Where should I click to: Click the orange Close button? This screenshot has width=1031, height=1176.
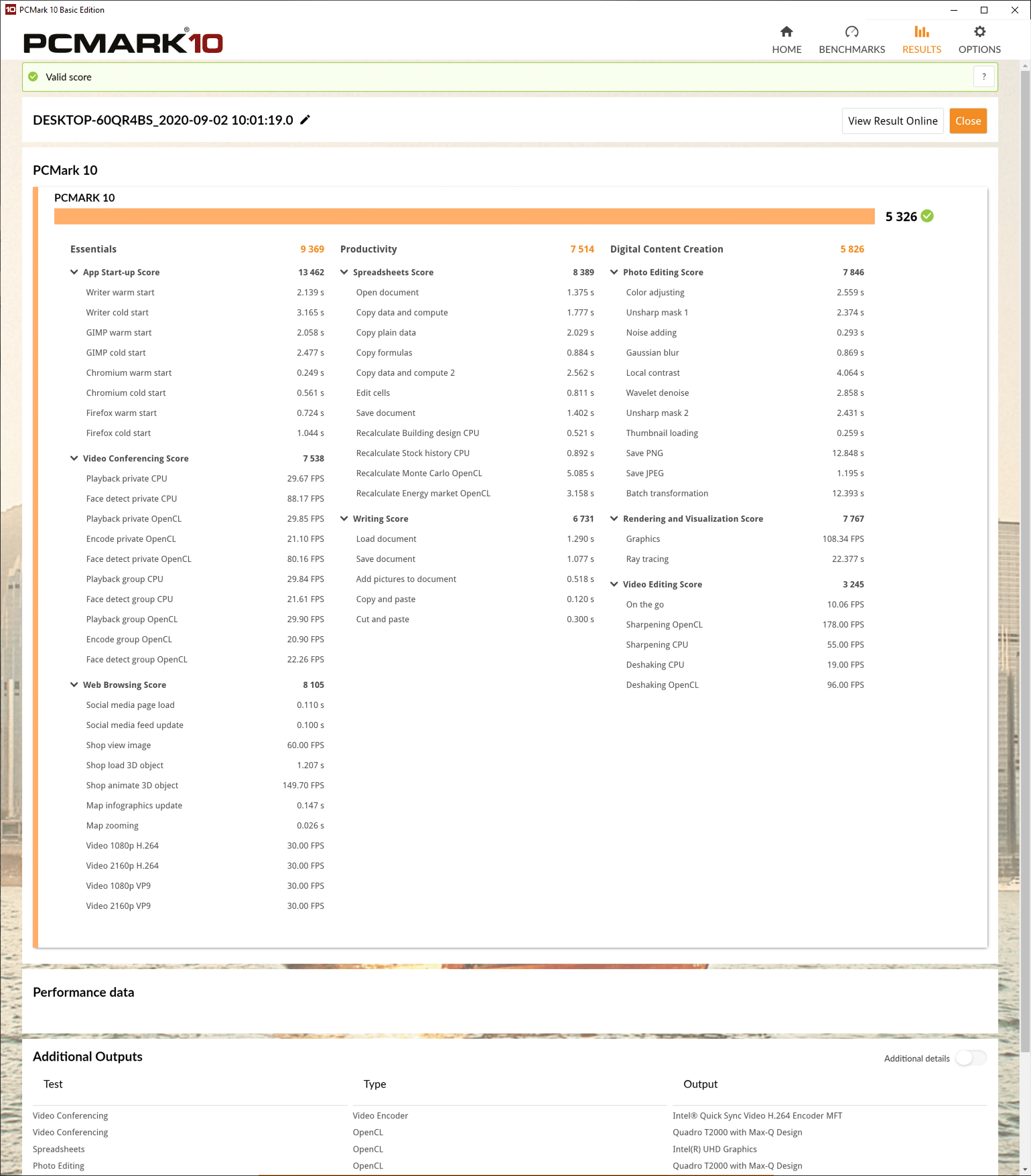point(968,121)
